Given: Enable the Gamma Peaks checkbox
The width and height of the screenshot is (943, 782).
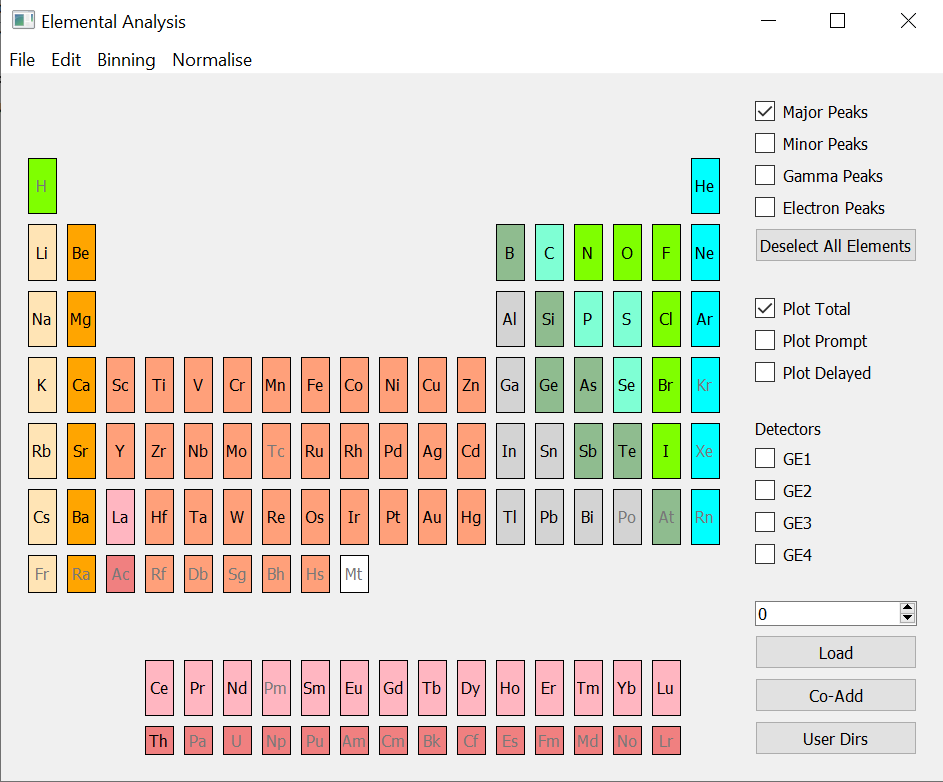Looking at the screenshot, I should [x=765, y=176].
